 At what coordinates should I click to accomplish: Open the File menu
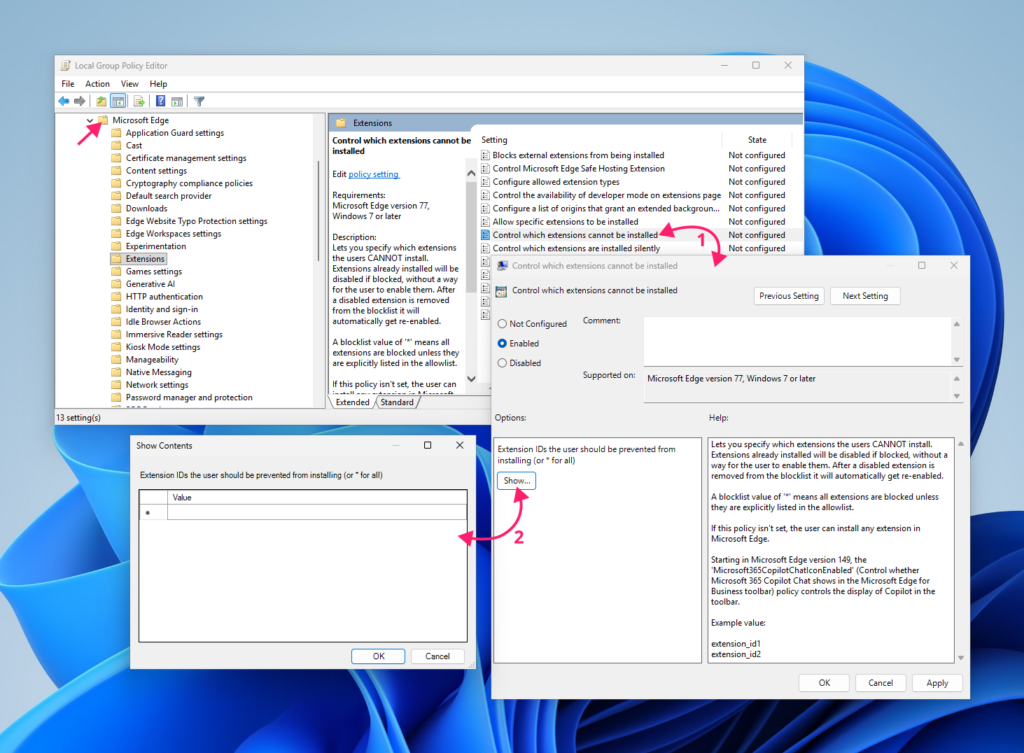point(68,84)
